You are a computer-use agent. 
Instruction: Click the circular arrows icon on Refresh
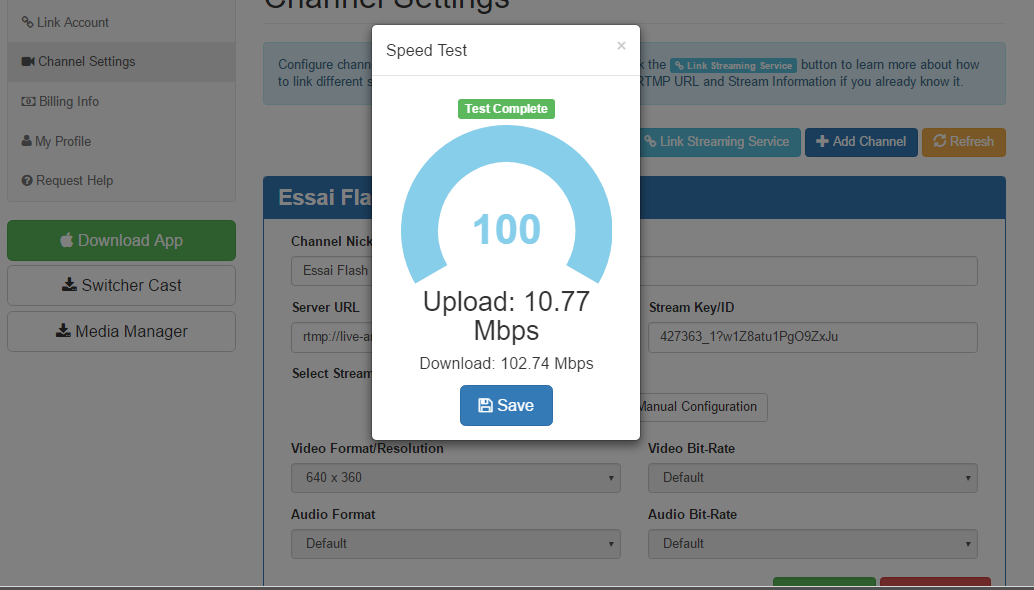940,141
